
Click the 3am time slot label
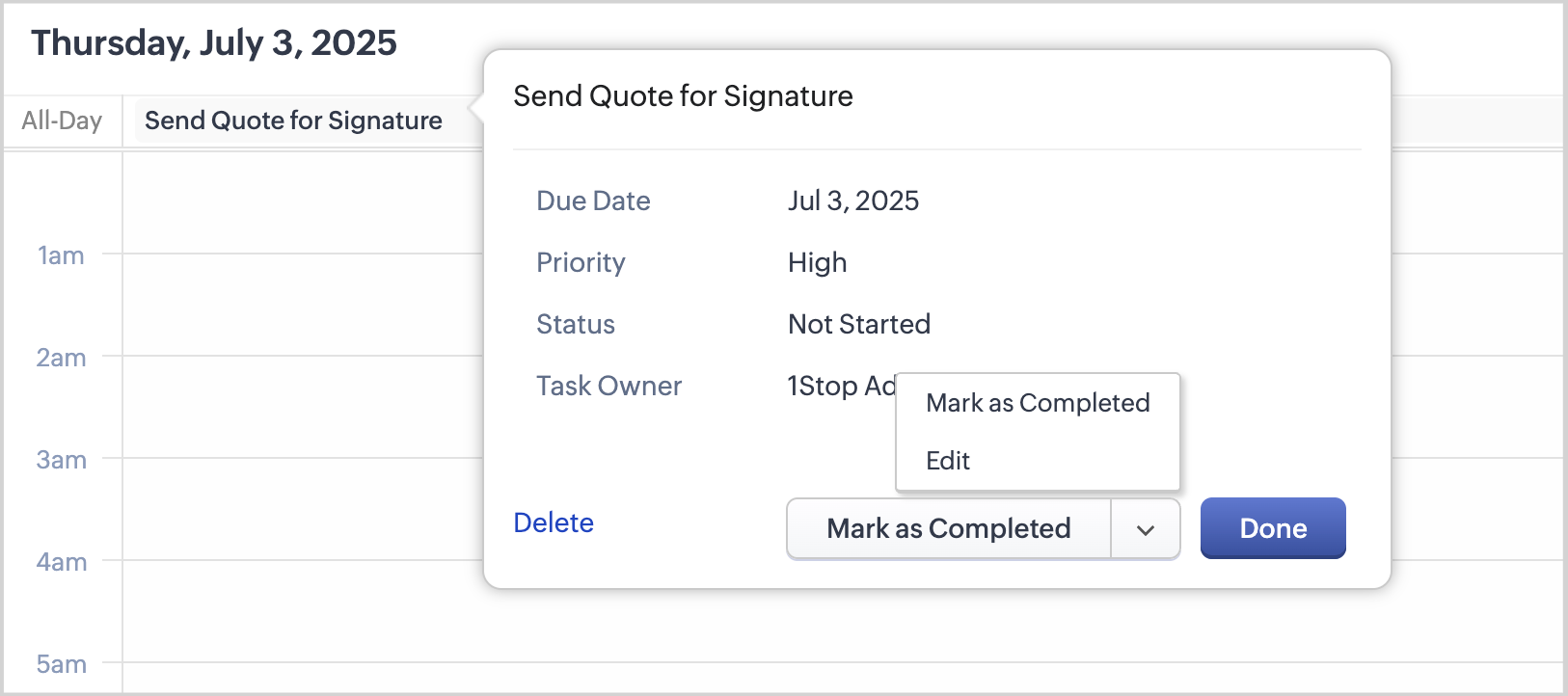(x=61, y=460)
